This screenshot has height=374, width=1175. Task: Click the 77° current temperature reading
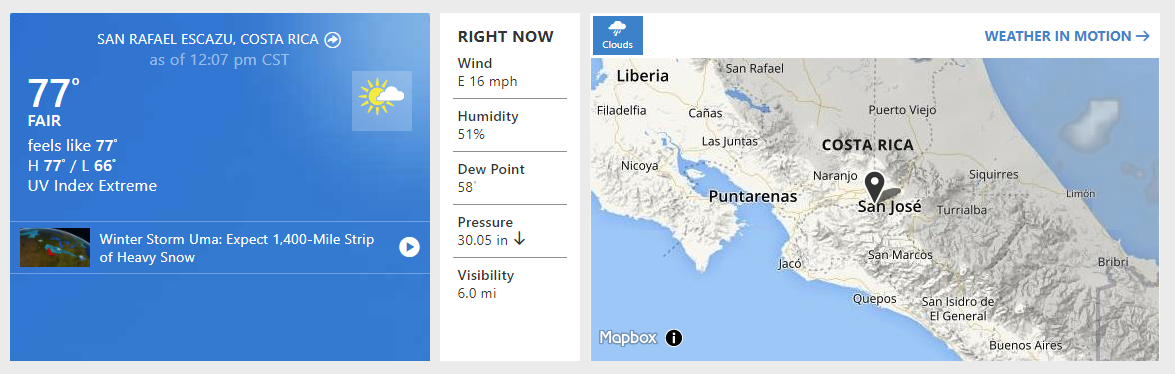(54, 93)
